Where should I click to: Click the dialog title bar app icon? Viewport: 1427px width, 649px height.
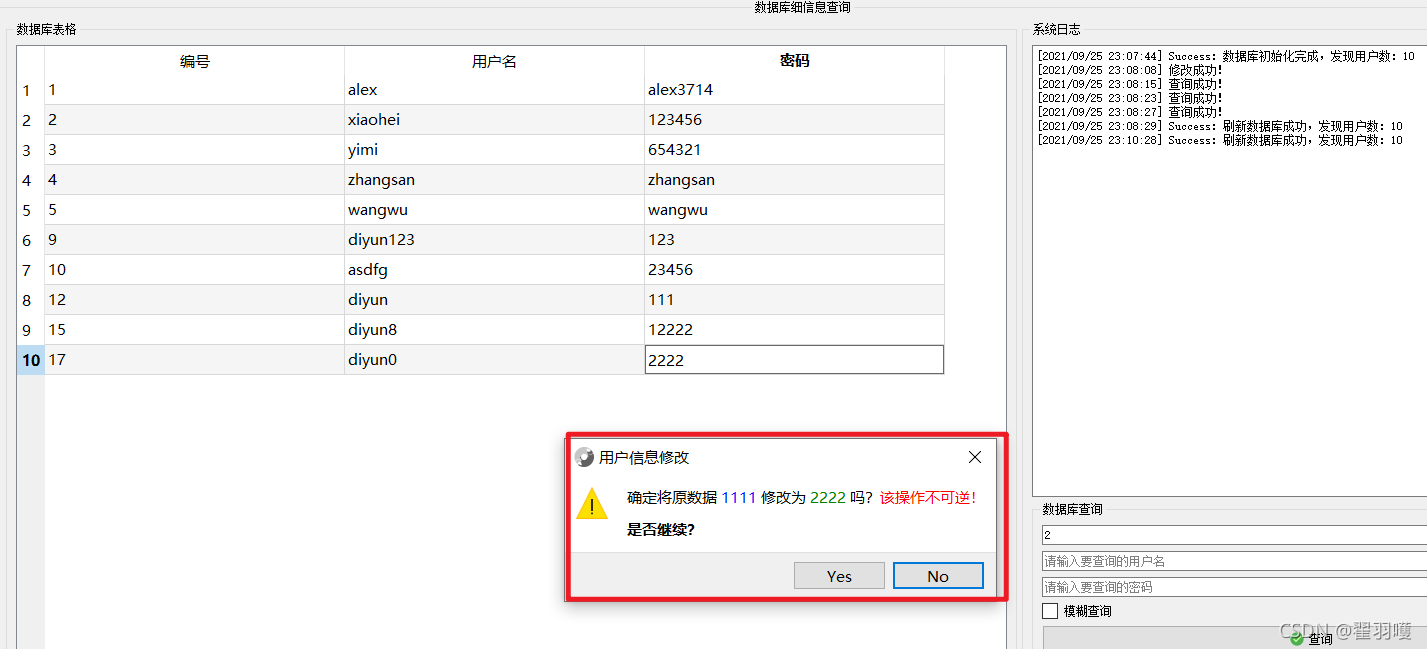585,458
